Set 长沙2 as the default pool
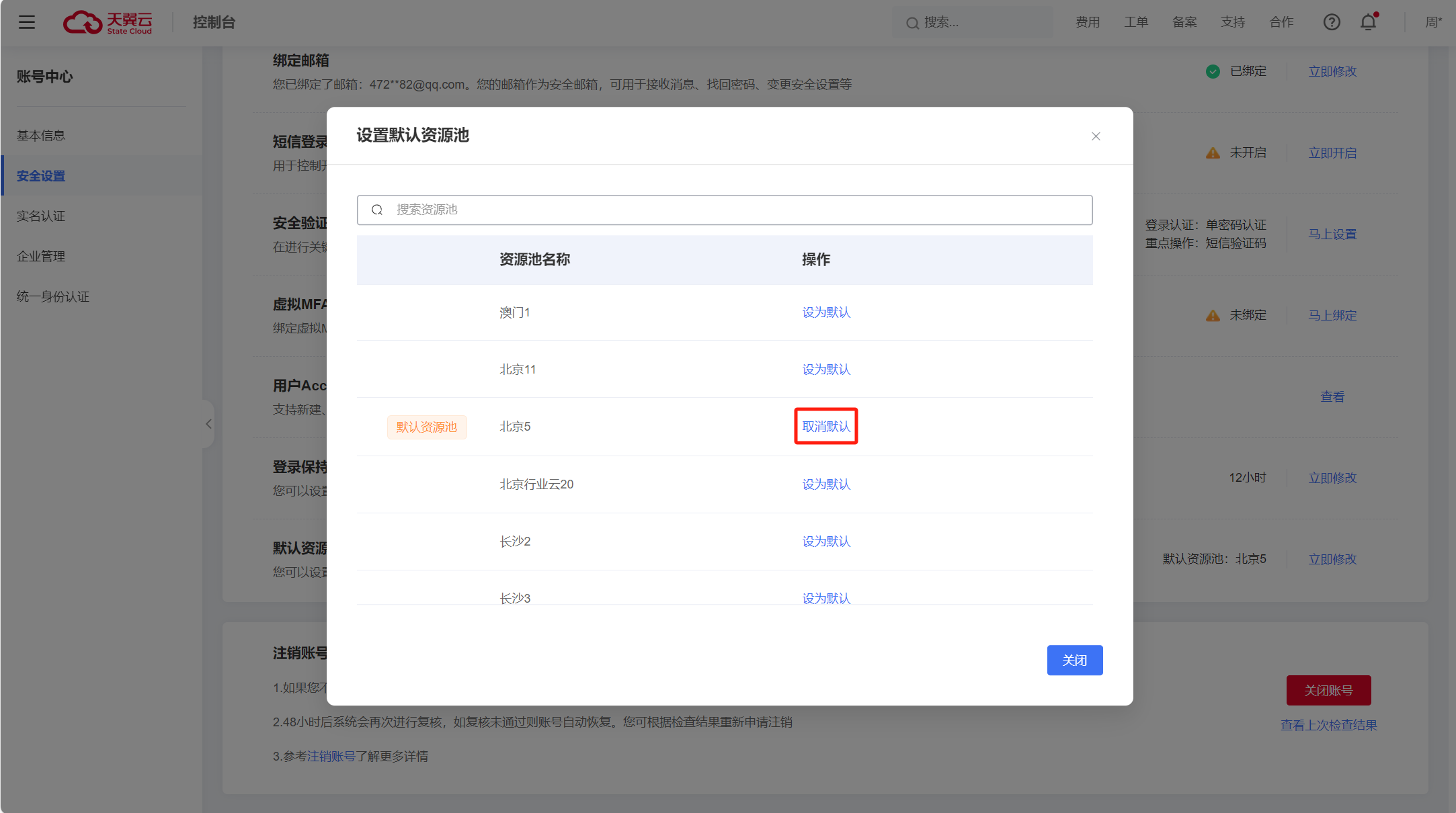1456x813 pixels. pyautogui.click(x=826, y=542)
